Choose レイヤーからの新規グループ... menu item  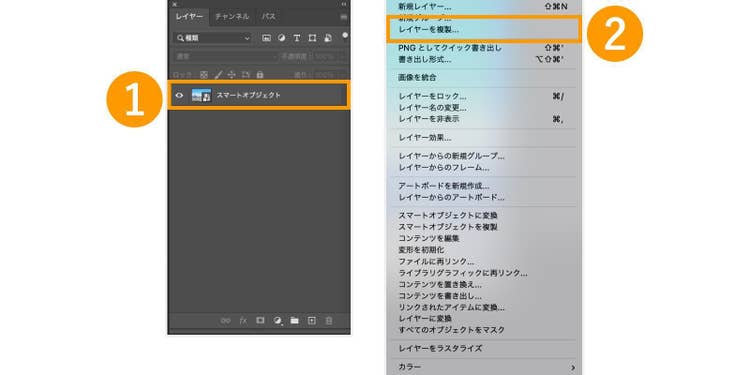click(x=484, y=156)
